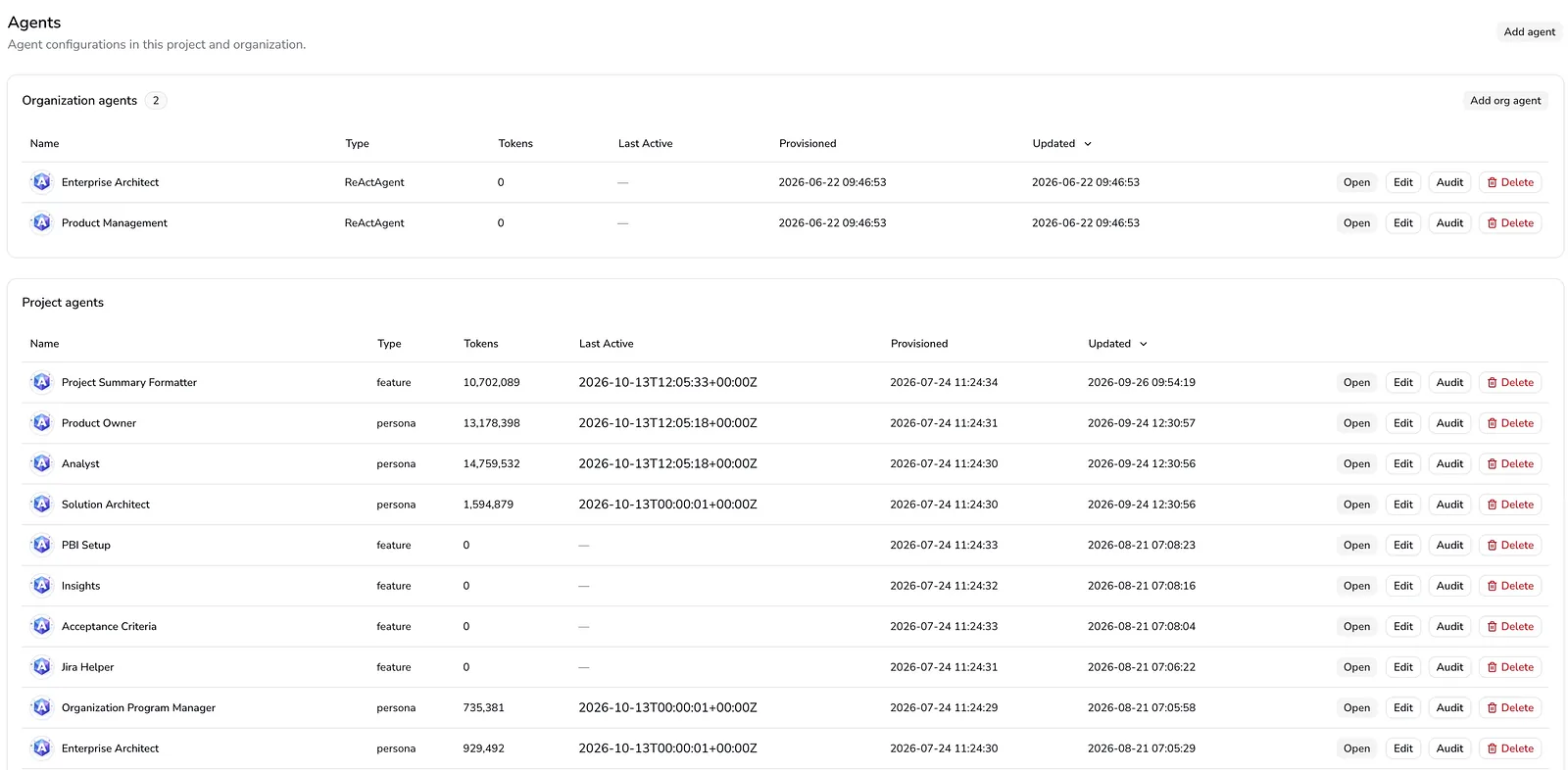1568x770 pixels.
Task: Click the Organization Program Manager name
Action: (x=138, y=707)
